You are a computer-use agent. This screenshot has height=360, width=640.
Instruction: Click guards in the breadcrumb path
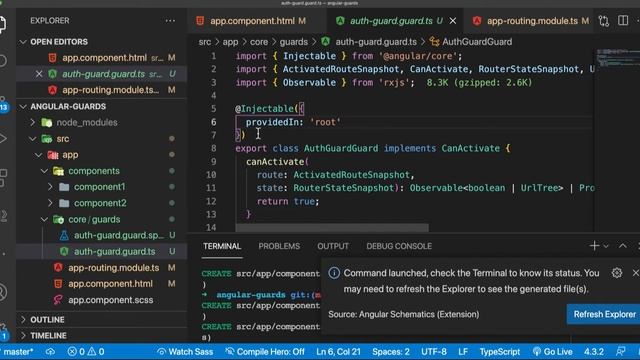point(293,42)
